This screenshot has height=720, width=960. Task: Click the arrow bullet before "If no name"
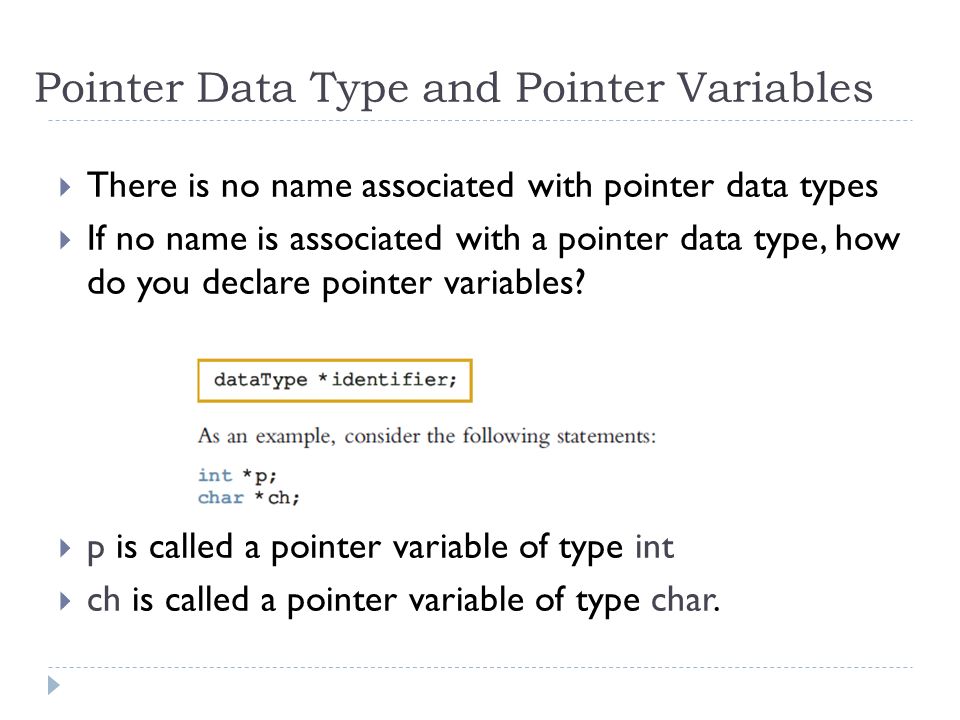(x=66, y=239)
